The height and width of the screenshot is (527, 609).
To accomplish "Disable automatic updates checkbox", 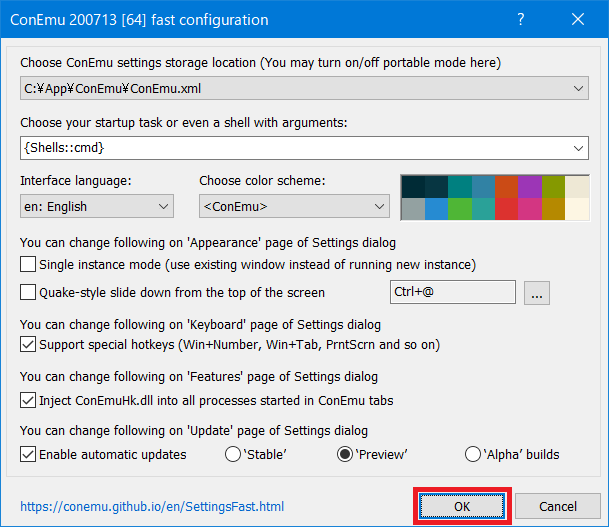I will (28, 454).
